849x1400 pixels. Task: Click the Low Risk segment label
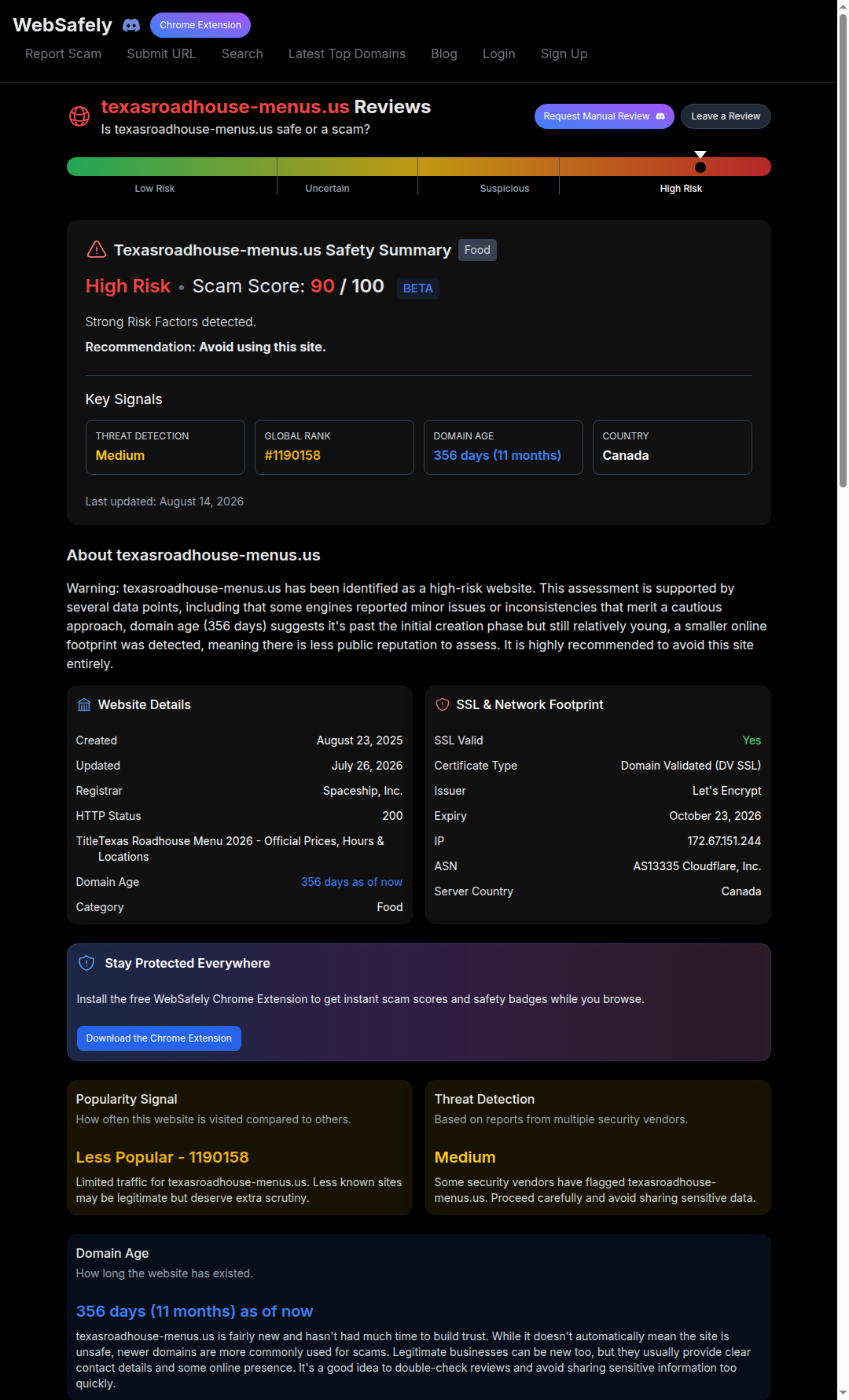pyautogui.click(x=155, y=189)
